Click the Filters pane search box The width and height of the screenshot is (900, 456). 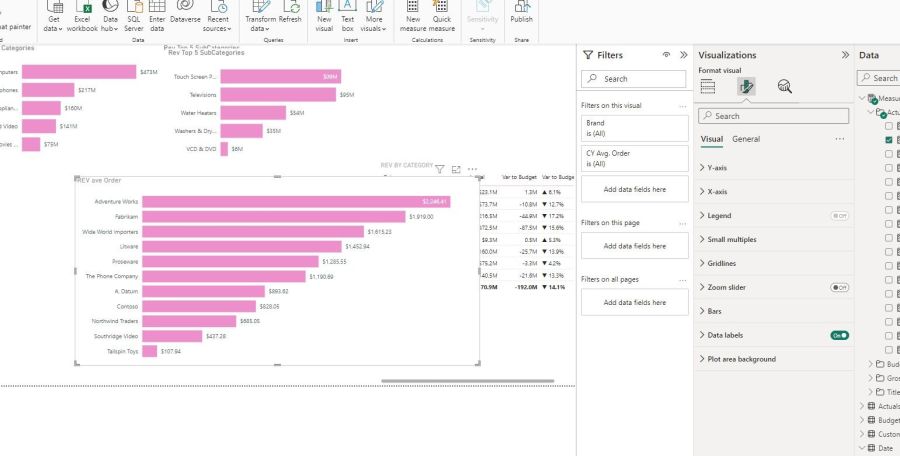pyautogui.click(x=634, y=79)
